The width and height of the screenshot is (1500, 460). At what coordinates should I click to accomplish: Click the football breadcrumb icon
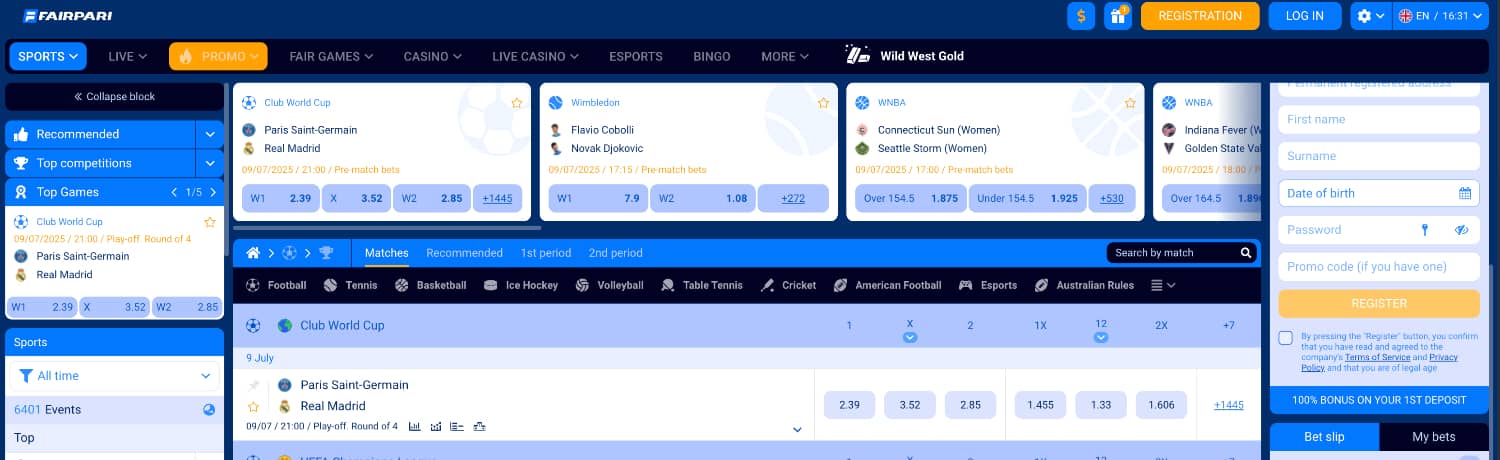coord(290,253)
